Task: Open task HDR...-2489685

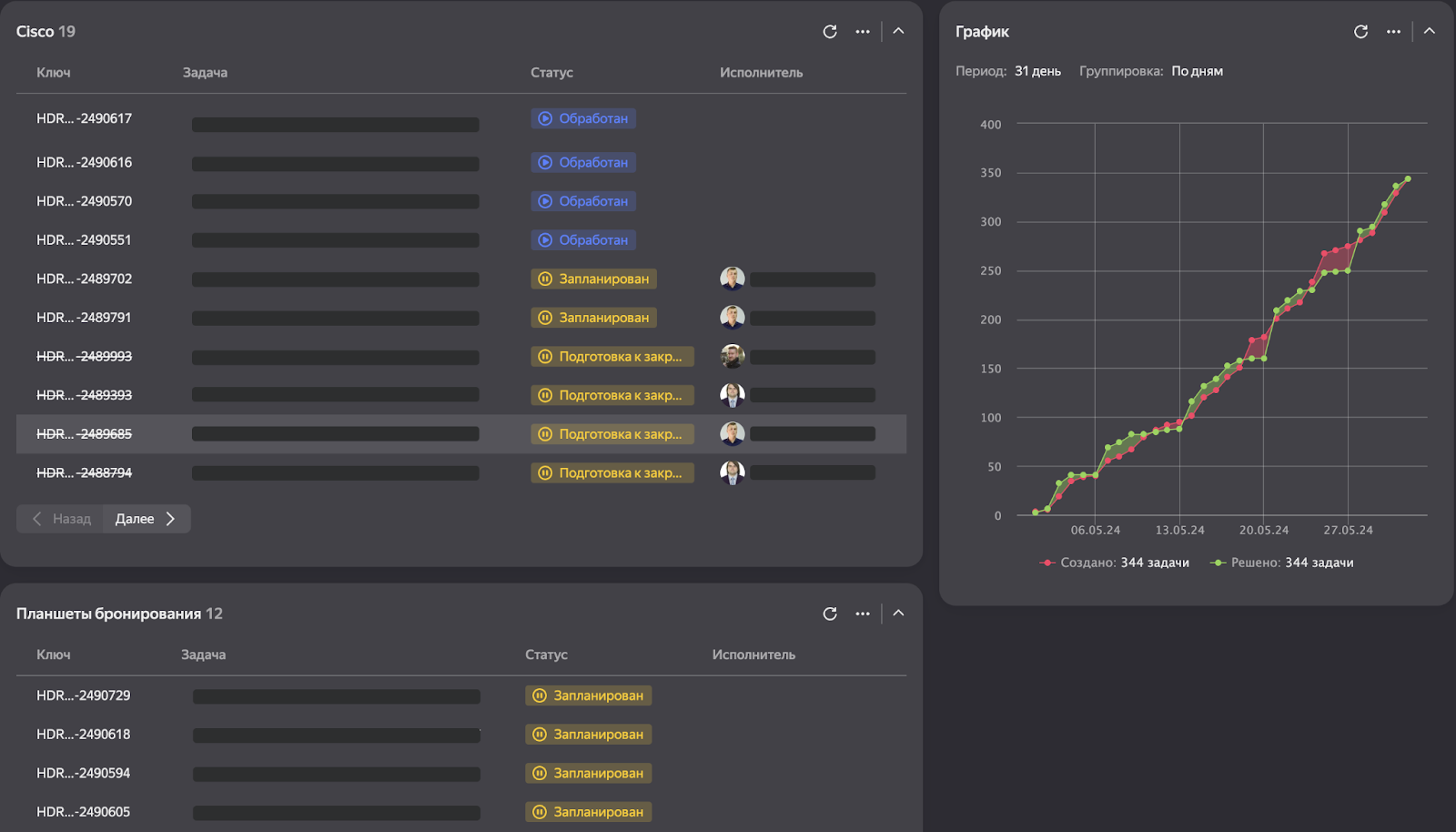Action: tap(84, 434)
